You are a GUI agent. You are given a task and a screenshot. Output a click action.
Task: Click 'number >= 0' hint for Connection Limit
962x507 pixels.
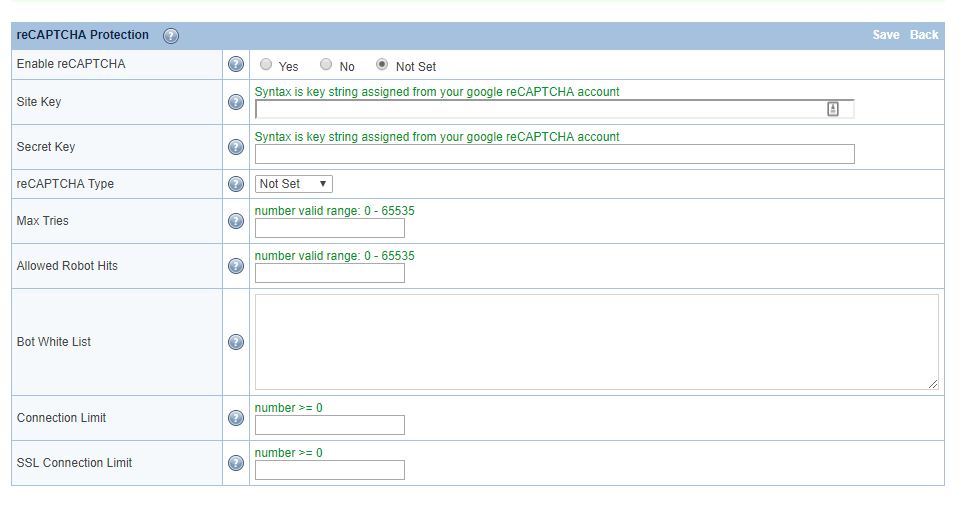(288, 408)
